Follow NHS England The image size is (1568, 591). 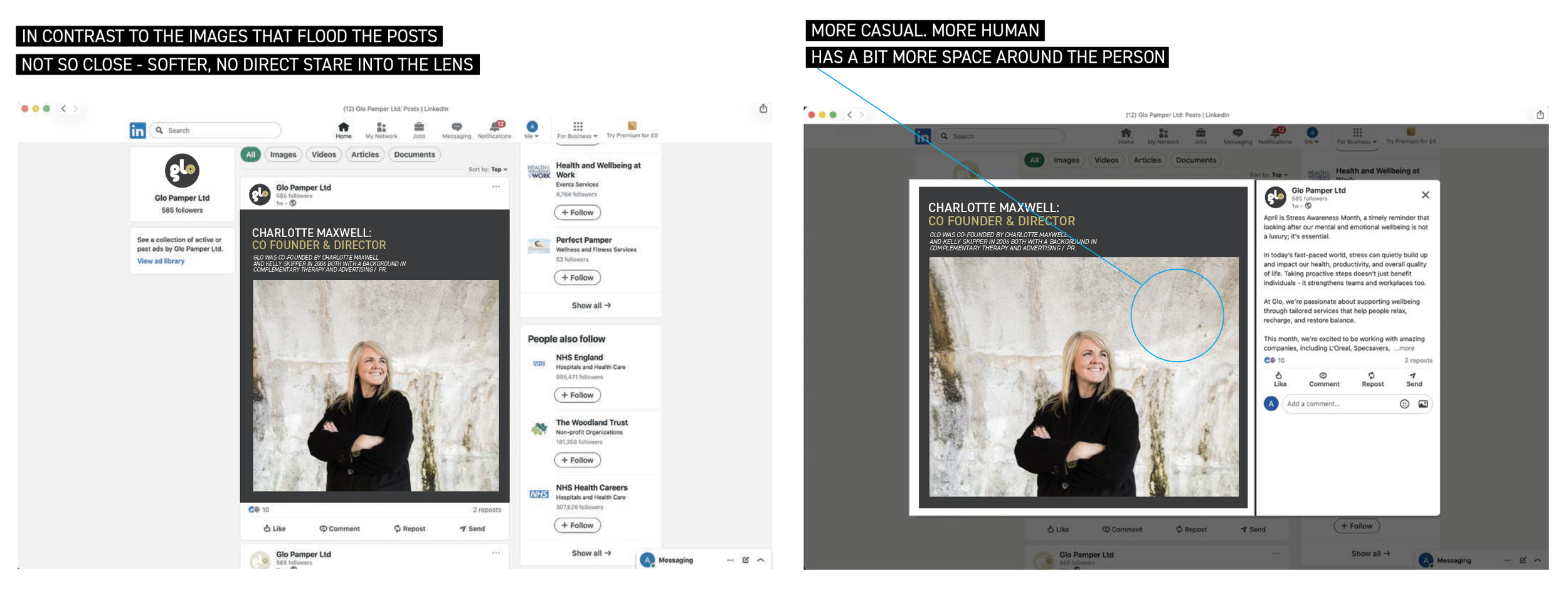tap(577, 395)
